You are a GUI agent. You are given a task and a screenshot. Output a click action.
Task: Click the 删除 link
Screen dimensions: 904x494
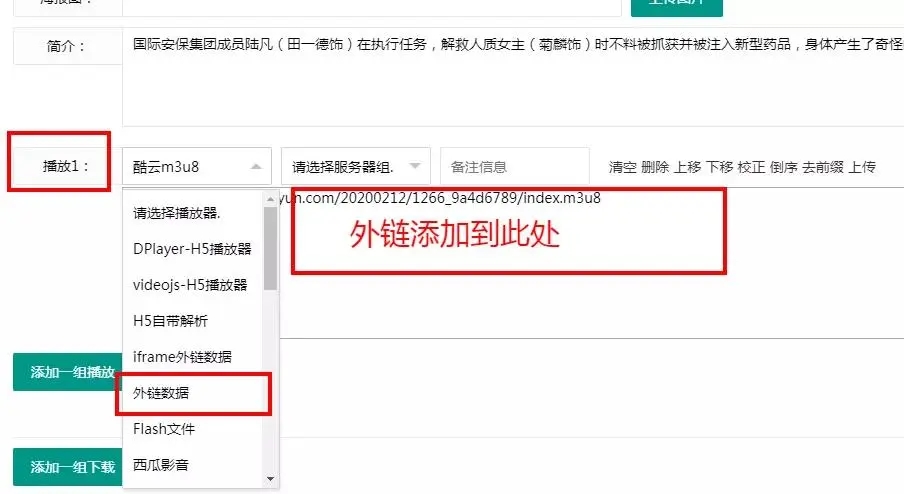tap(654, 167)
